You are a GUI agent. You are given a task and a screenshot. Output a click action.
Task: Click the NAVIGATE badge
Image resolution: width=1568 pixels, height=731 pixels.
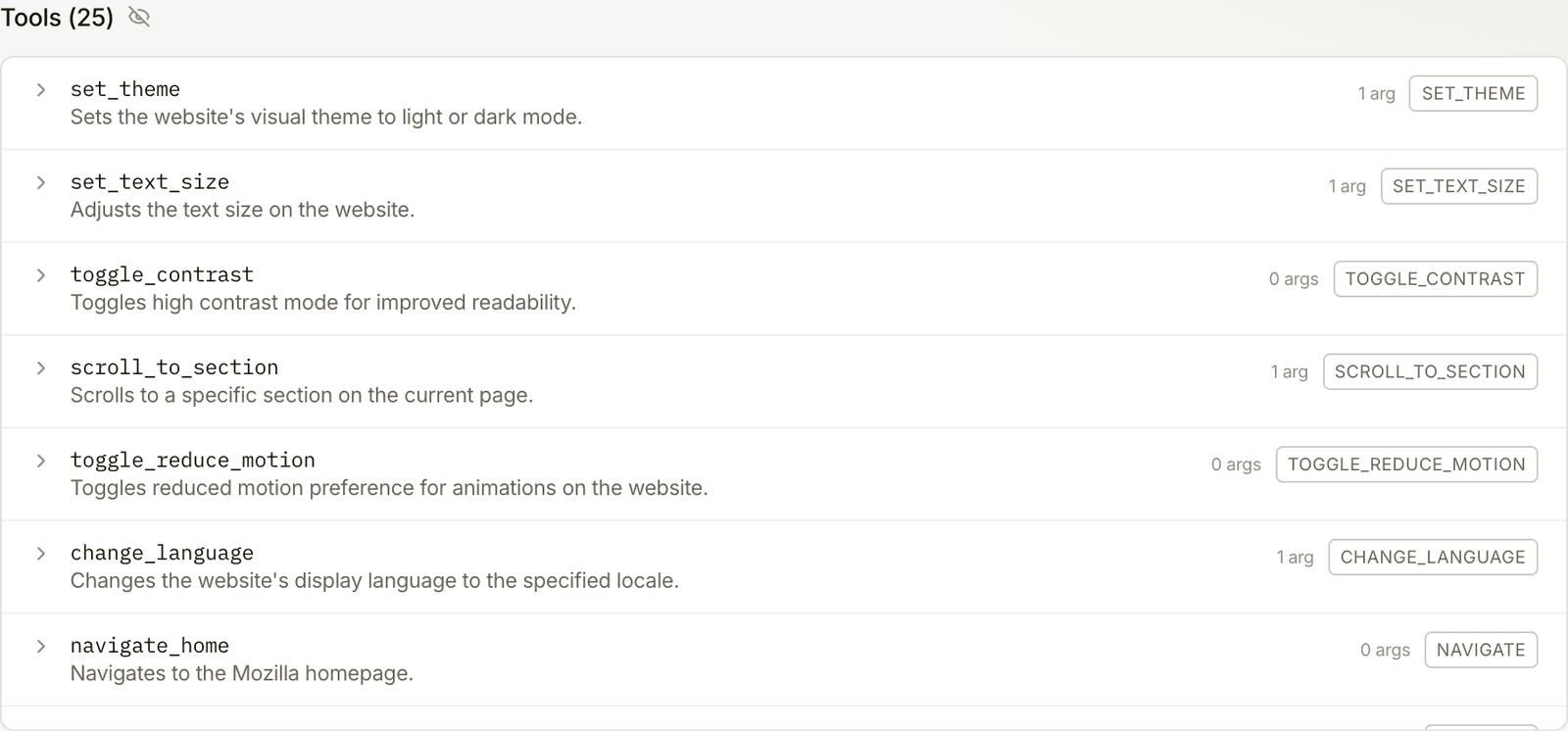click(x=1481, y=650)
